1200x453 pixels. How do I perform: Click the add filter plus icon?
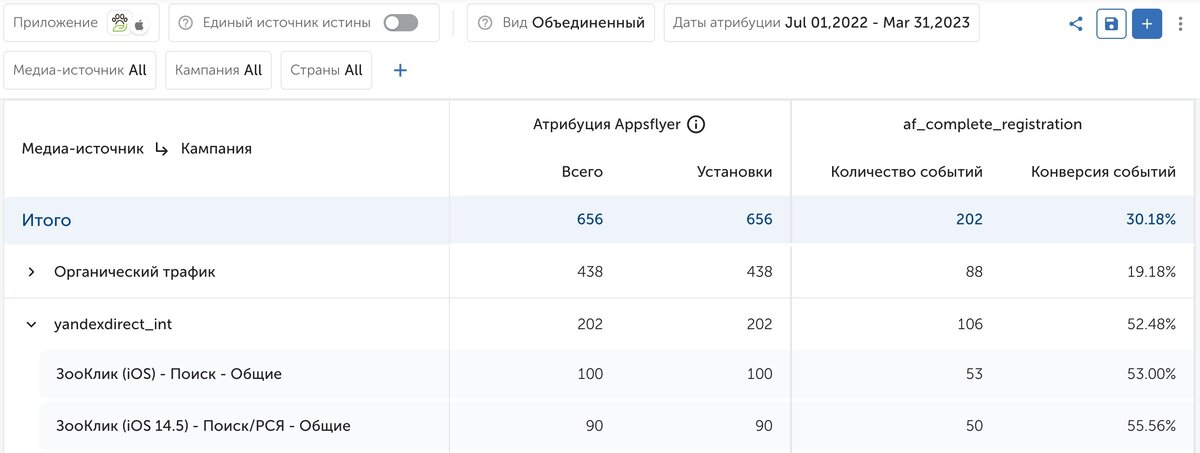400,70
